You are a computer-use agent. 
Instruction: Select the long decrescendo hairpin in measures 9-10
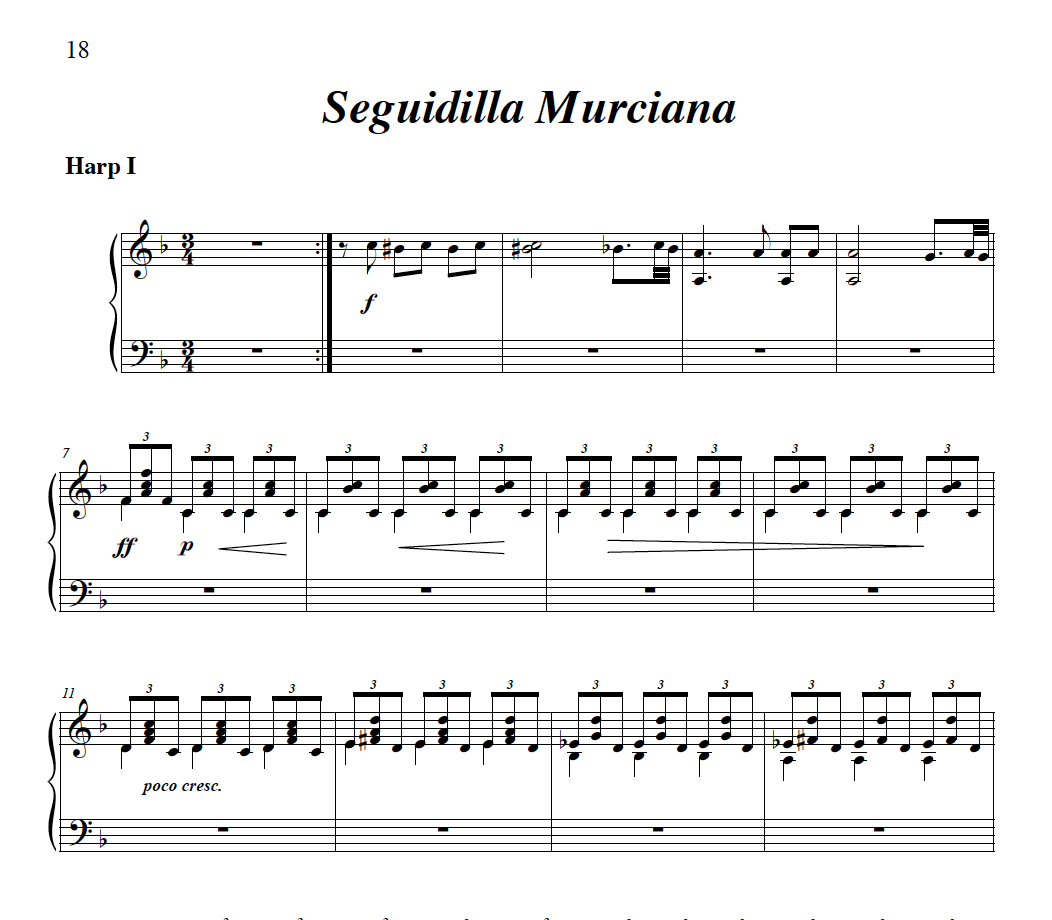click(766, 546)
